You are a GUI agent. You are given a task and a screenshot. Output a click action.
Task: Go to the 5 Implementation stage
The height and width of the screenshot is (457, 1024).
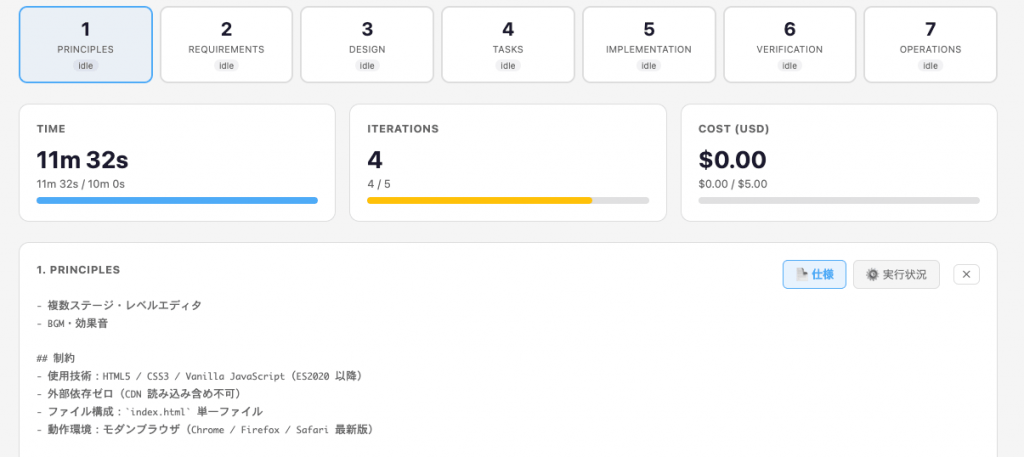point(648,44)
